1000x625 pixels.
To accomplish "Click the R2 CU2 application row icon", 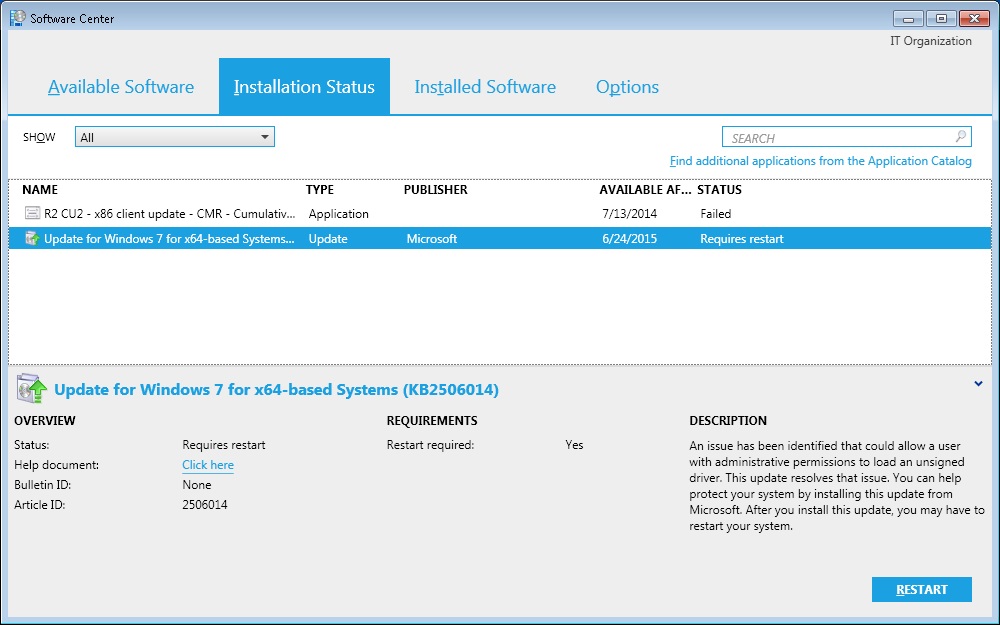I will coord(32,214).
